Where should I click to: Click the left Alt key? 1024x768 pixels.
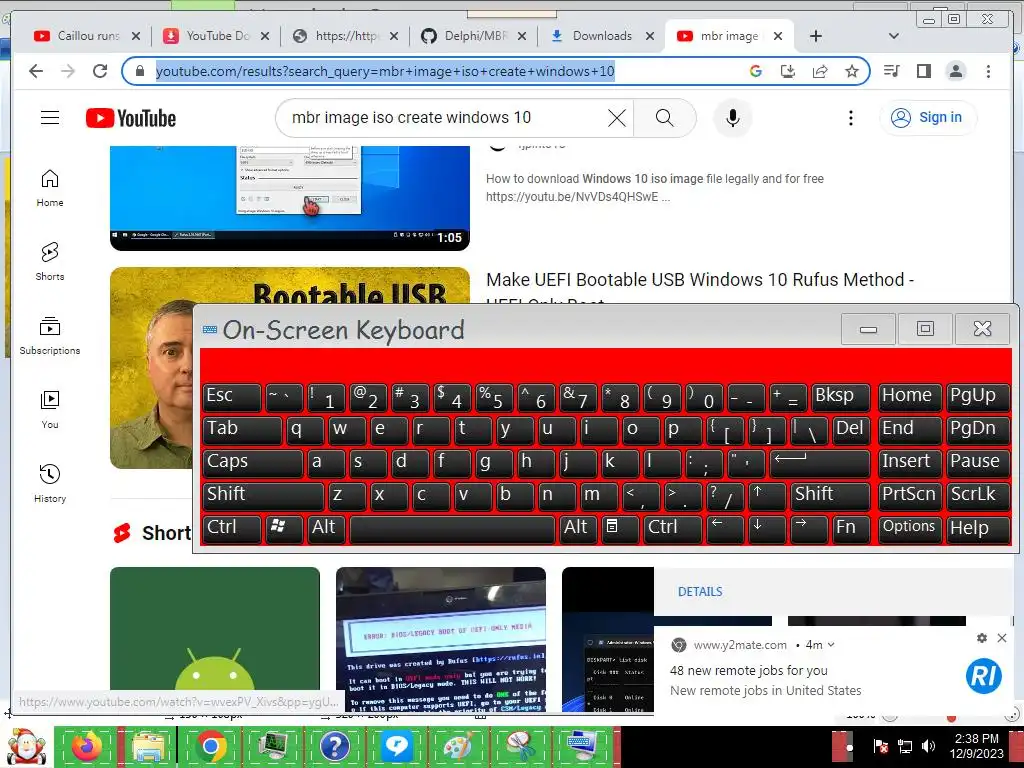(327, 529)
